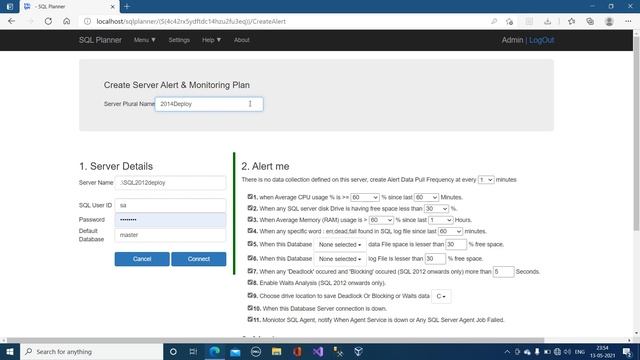Click the horizontal page scrollbar

pos(276,340)
